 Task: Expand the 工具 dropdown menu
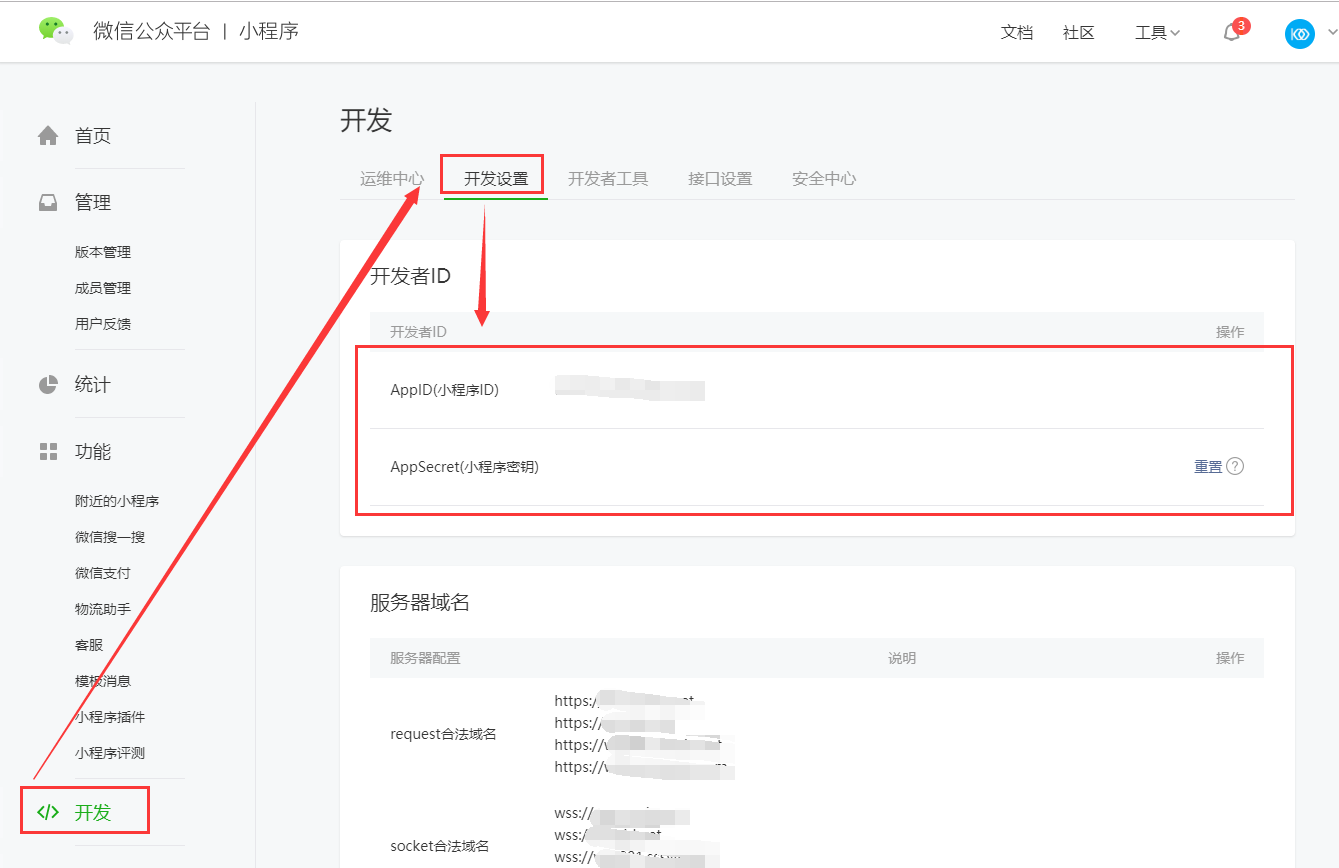click(x=1157, y=33)
